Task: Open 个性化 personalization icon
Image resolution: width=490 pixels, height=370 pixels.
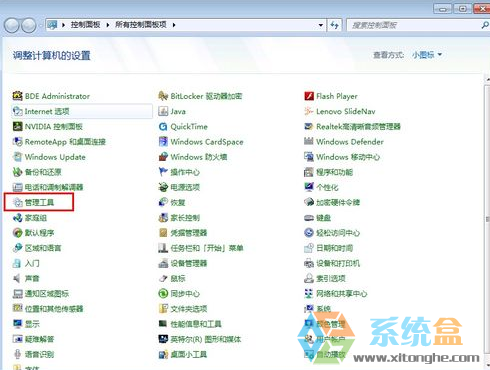Action: 309,187
